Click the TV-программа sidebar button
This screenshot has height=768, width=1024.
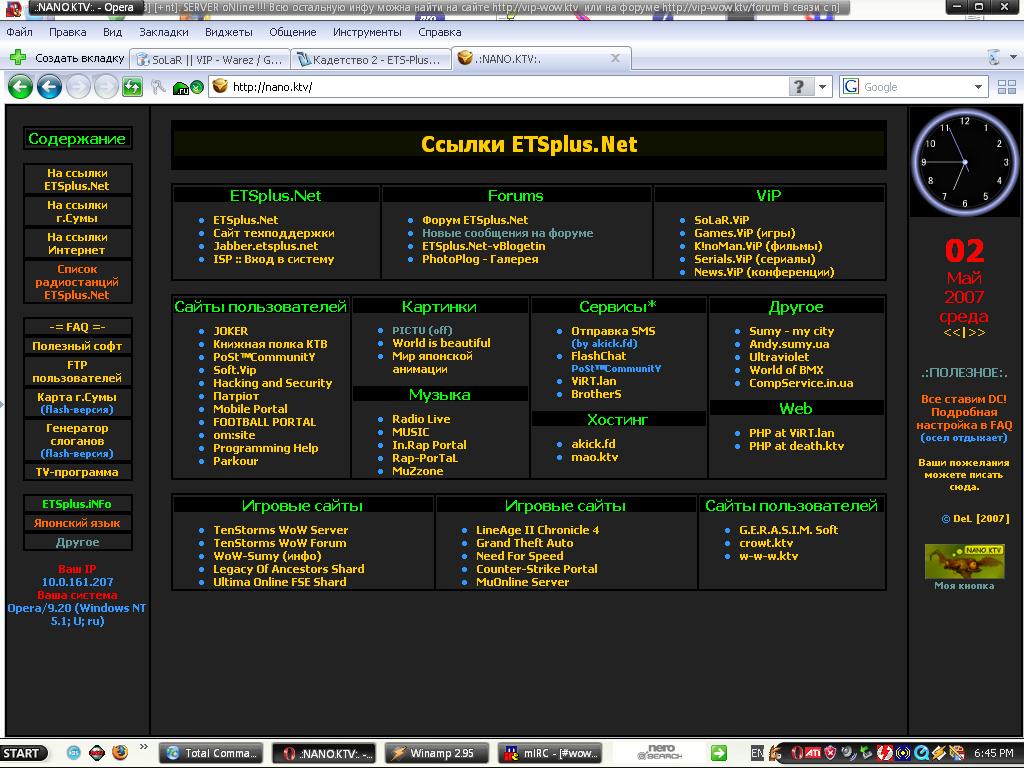pyautogui.click(x=77, y=472)
